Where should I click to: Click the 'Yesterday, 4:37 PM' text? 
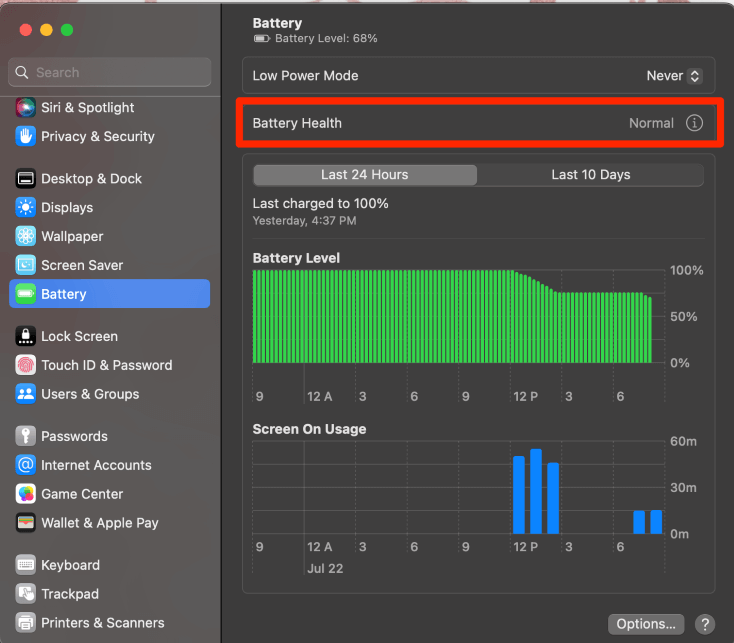304,220
